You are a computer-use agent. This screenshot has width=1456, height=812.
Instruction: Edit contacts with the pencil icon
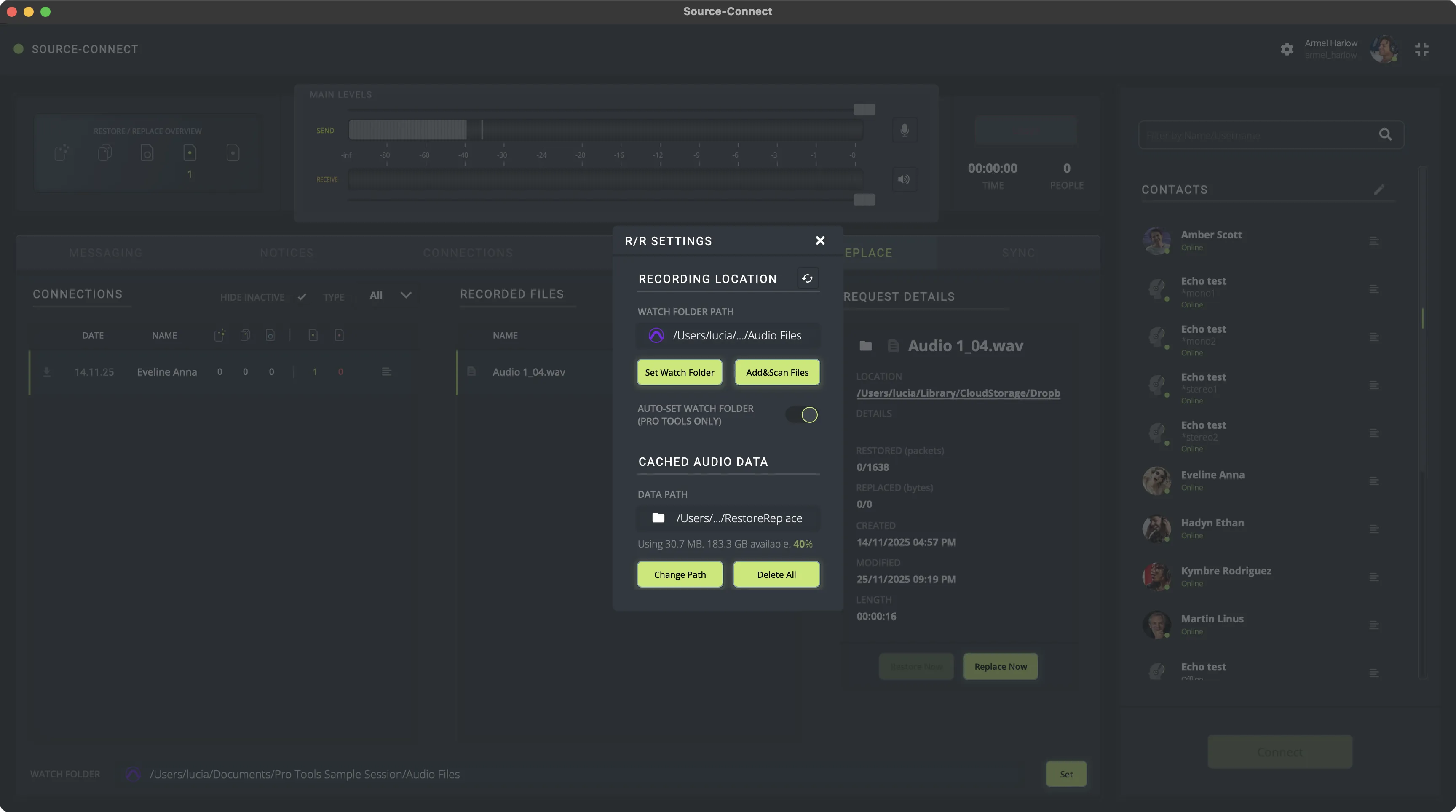[1379, 190]
